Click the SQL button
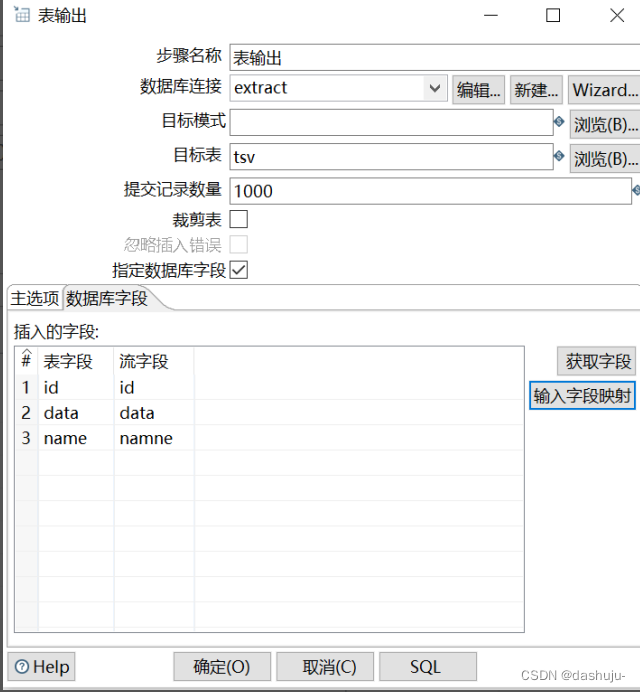Image resolution: width=640 pixels, height=692 pixels. tap(428, 666)
